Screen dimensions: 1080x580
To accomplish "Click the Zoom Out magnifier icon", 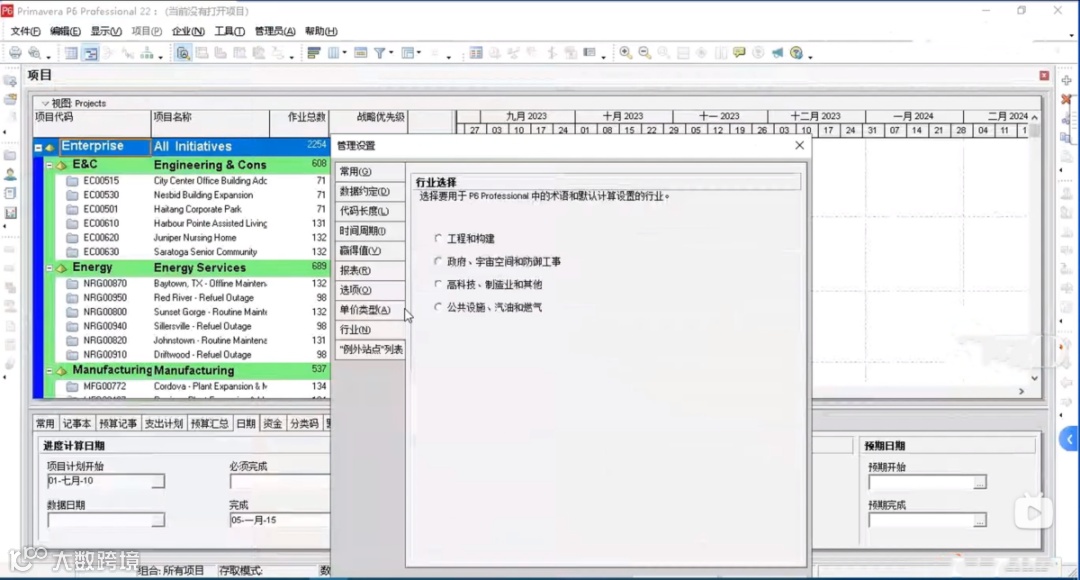I will point(643,52).
